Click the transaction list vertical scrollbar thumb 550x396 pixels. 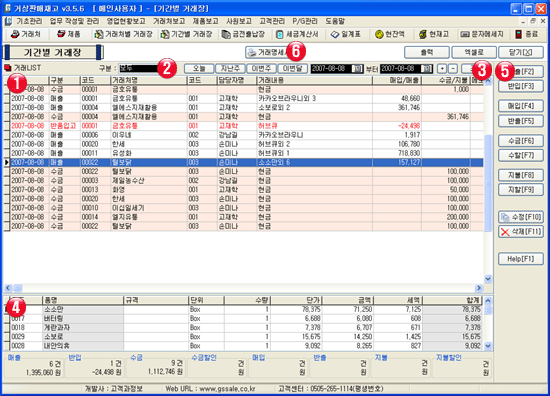[488, 183]
